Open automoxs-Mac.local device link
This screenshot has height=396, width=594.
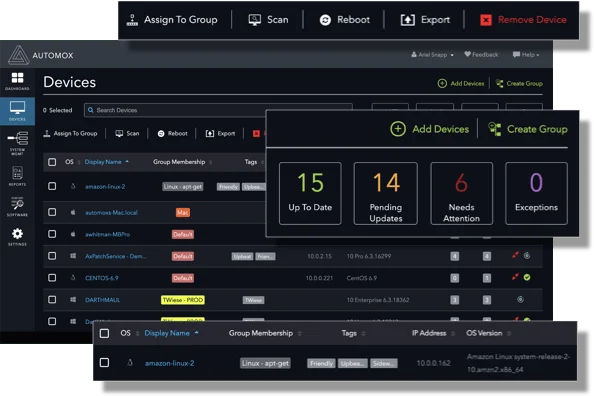111,213
